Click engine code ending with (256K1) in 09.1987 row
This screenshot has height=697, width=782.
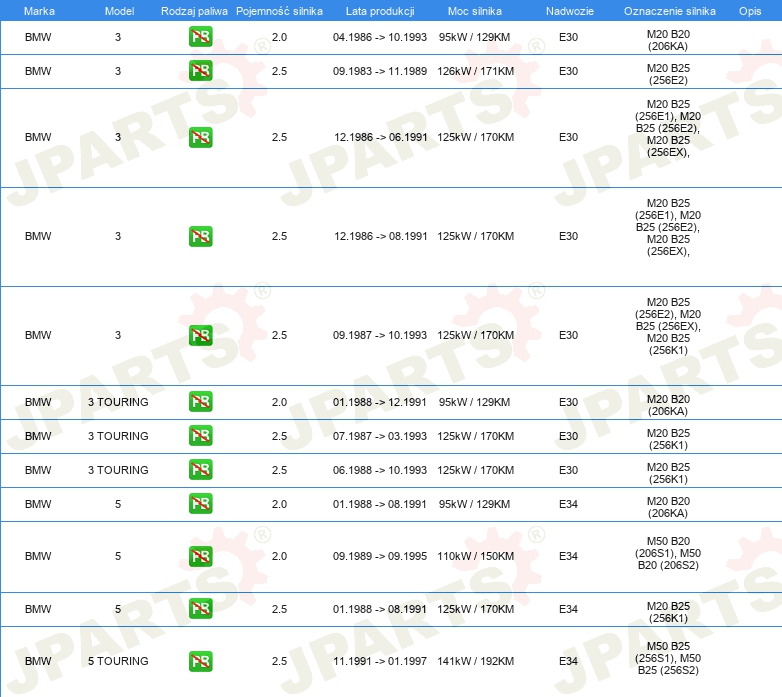(x=668, y=326)
